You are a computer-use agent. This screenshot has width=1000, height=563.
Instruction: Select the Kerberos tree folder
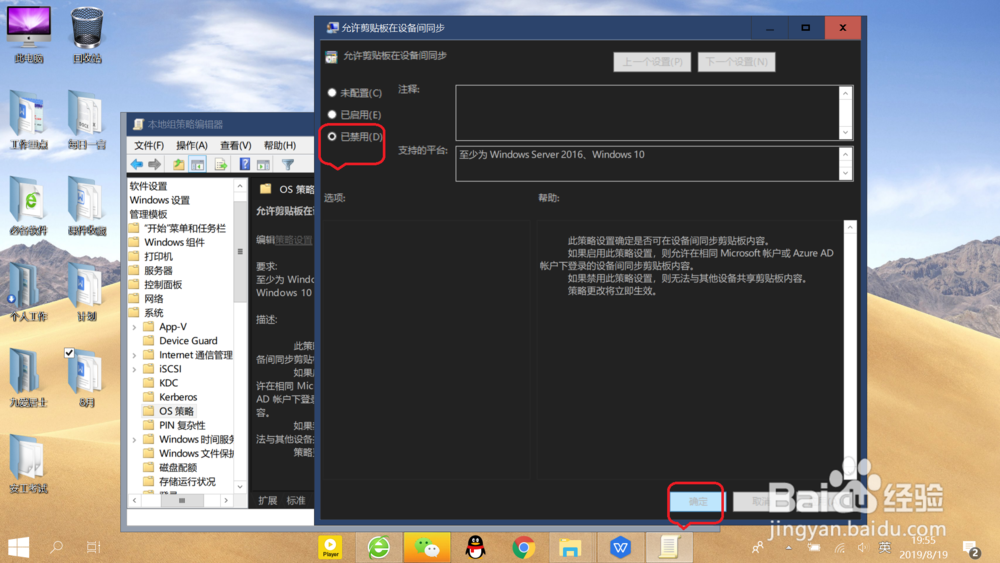[x=170, y=397]
